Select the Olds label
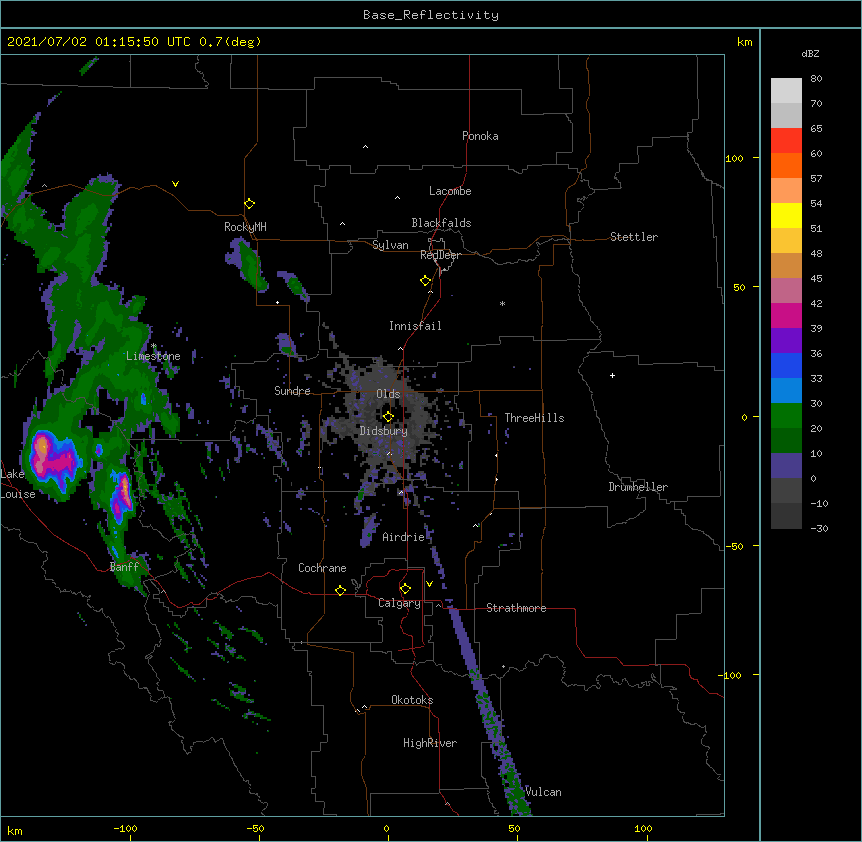862x842 pixels. 388,394
